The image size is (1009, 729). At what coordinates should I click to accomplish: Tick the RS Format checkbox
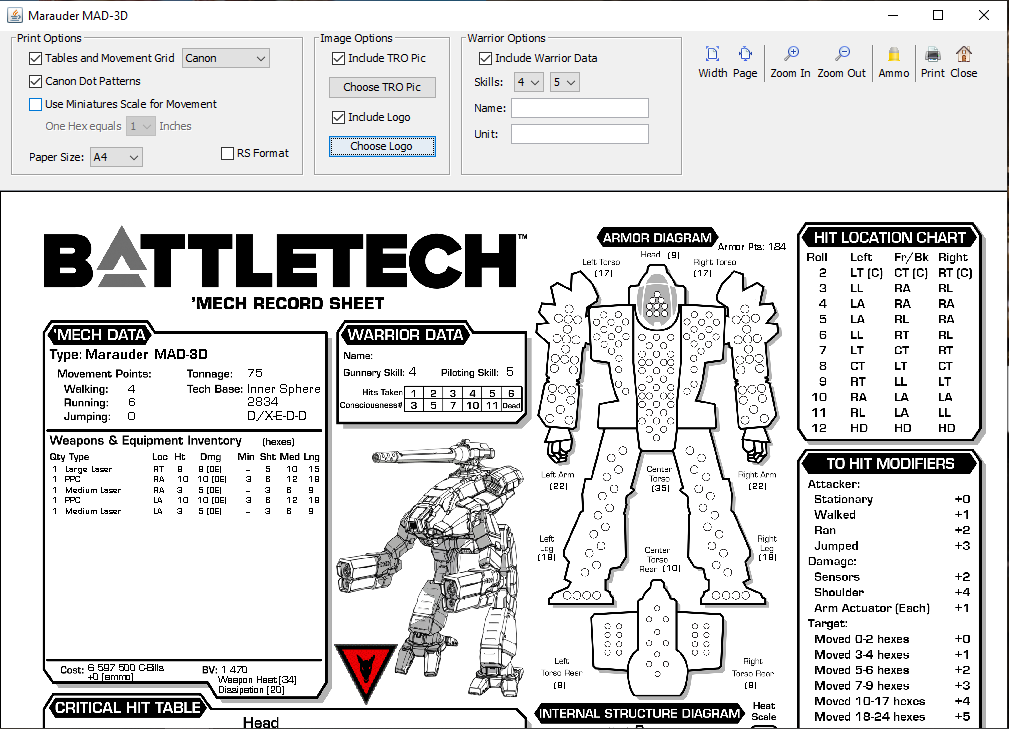pyautogui.click(x=227, y=154)
